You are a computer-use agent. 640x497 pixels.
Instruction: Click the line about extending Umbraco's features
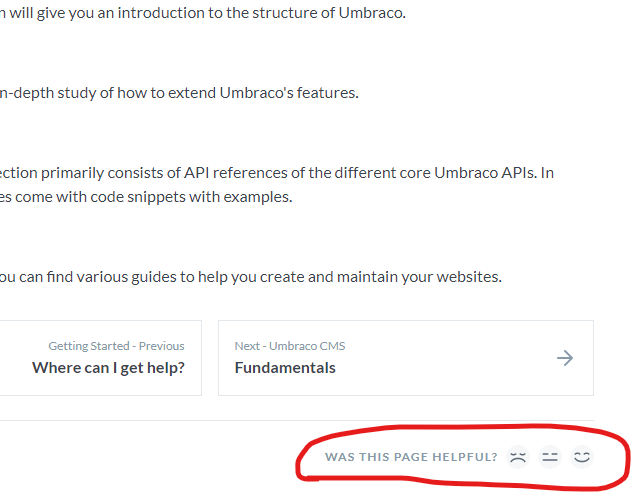coord(180,93)
